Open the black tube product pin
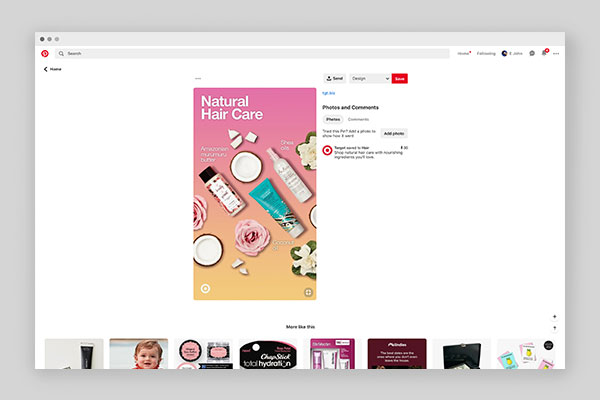This screenshot has height=400, width=600. (x=74, y=354)
